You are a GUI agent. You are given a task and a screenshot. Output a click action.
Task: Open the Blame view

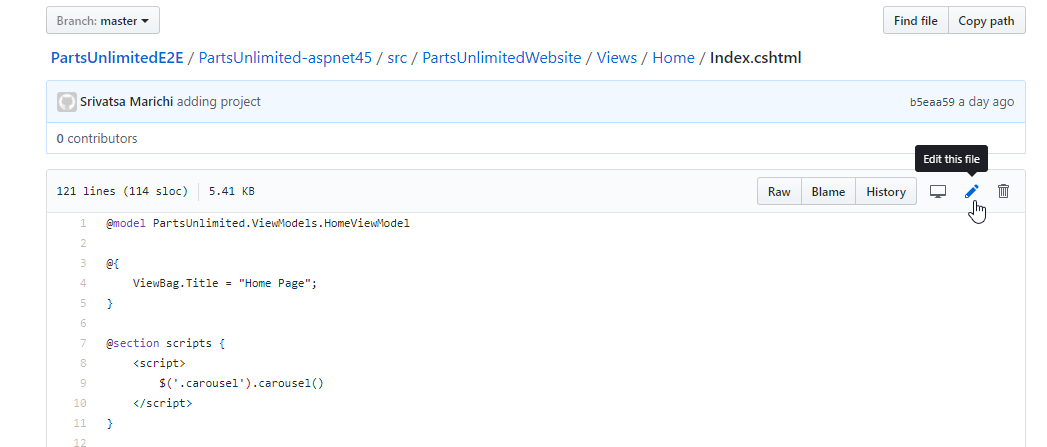(828, 192)
